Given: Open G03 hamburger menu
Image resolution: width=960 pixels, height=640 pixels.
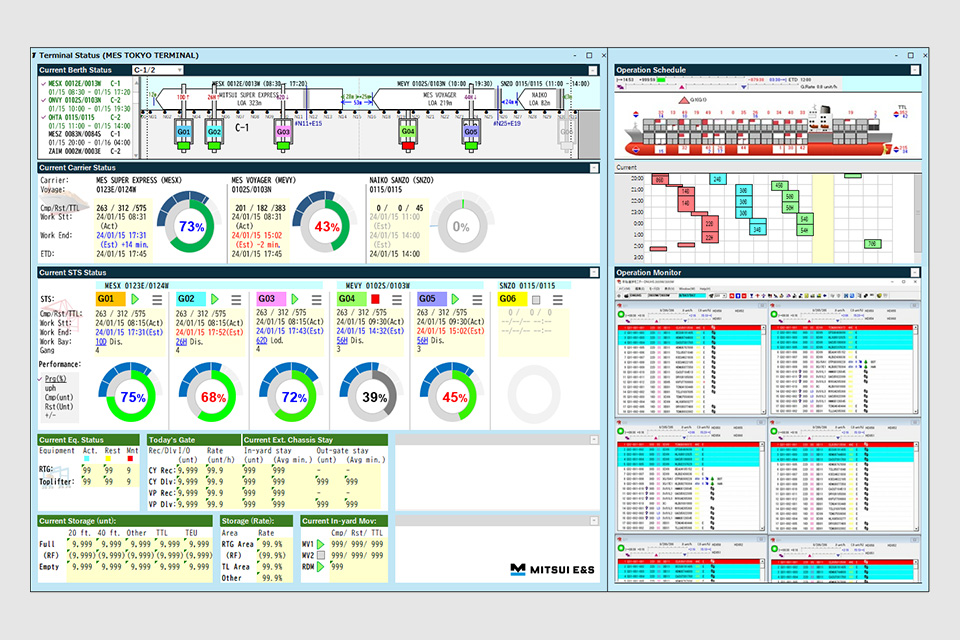Looking at the screenshot, I should pos(317,300).
